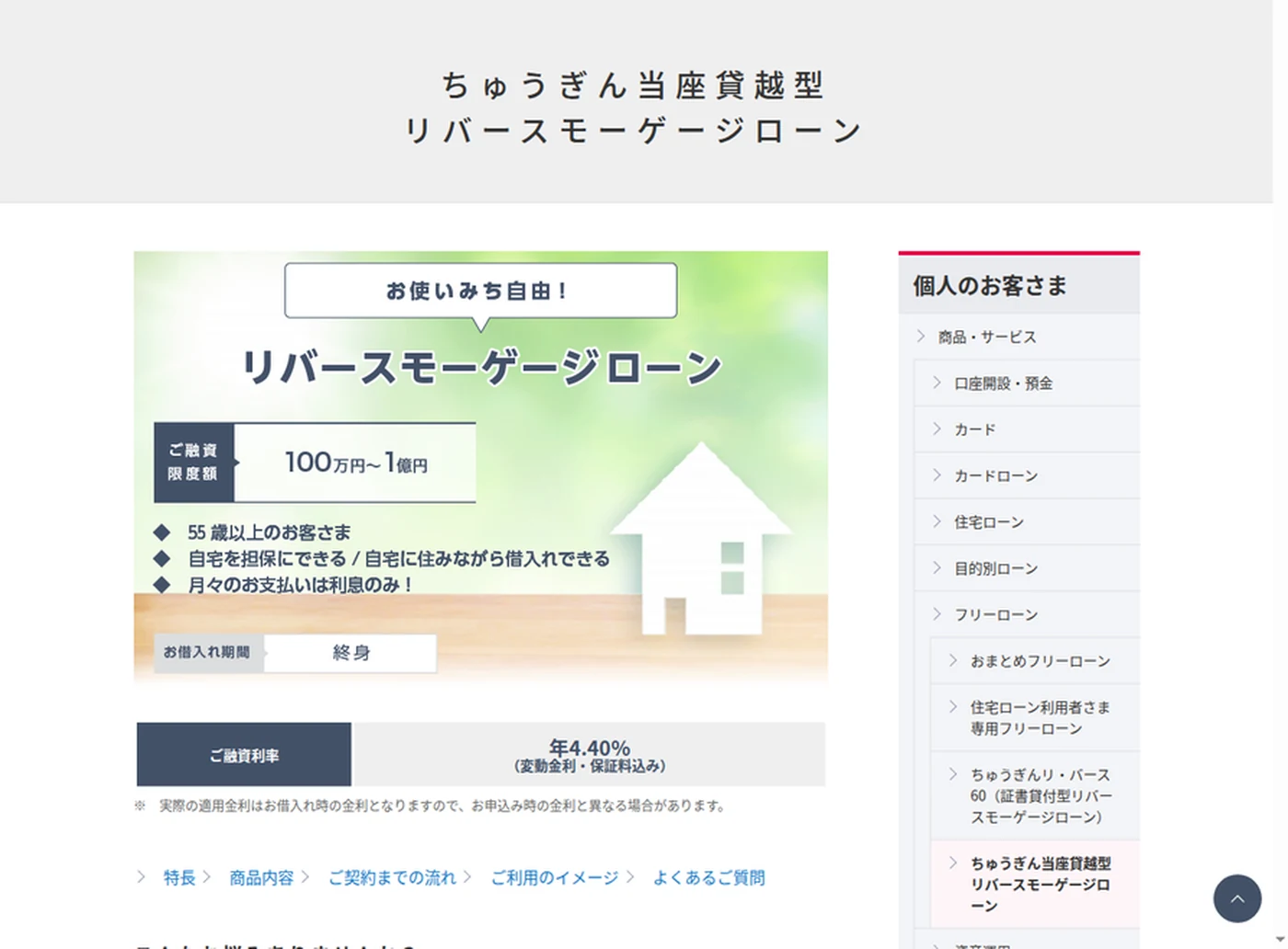Open おまとめフリーローン sidebar link
Viewport: 1288px width, 949px height.
(x=1035, y=661)
